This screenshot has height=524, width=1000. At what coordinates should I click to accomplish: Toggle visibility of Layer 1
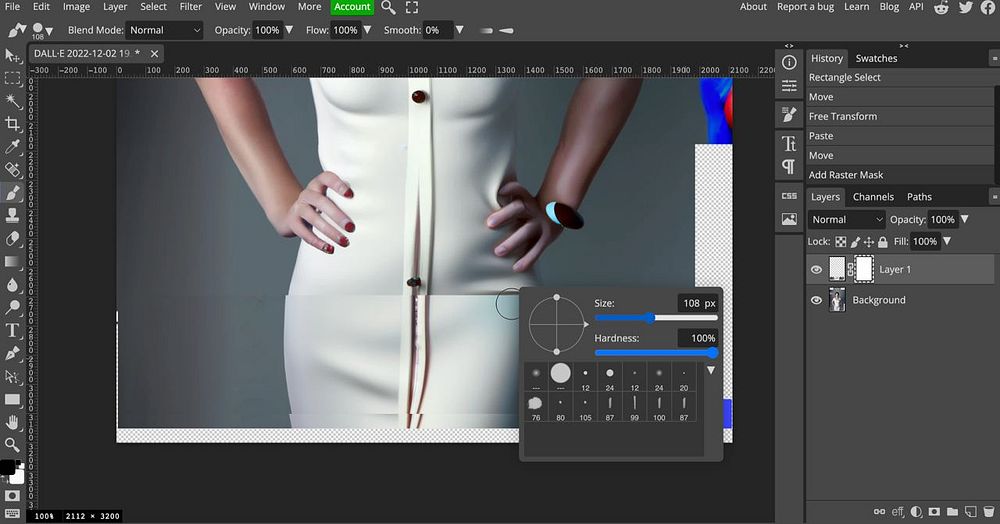[x=817, y=269]
